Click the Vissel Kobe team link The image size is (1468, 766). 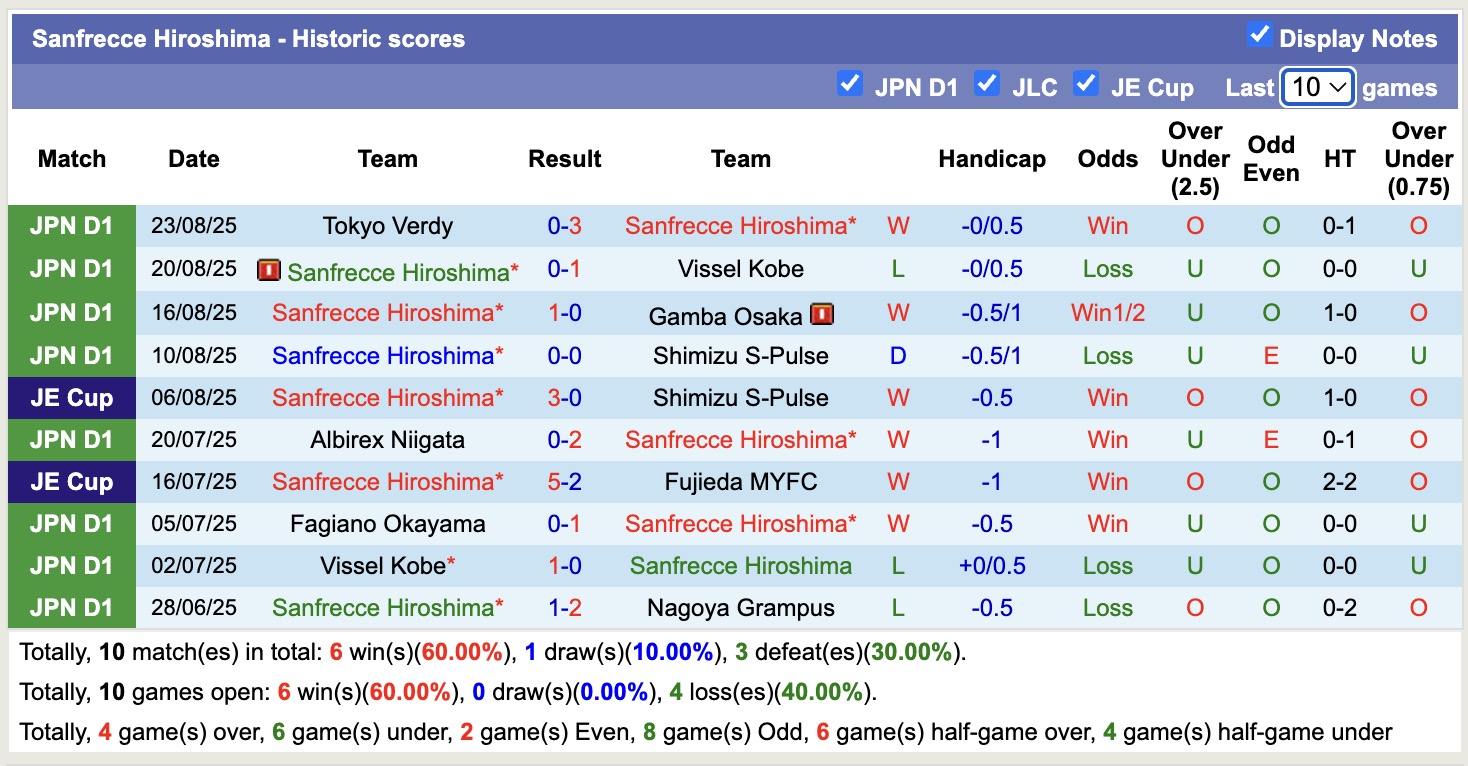pos(741,268)
